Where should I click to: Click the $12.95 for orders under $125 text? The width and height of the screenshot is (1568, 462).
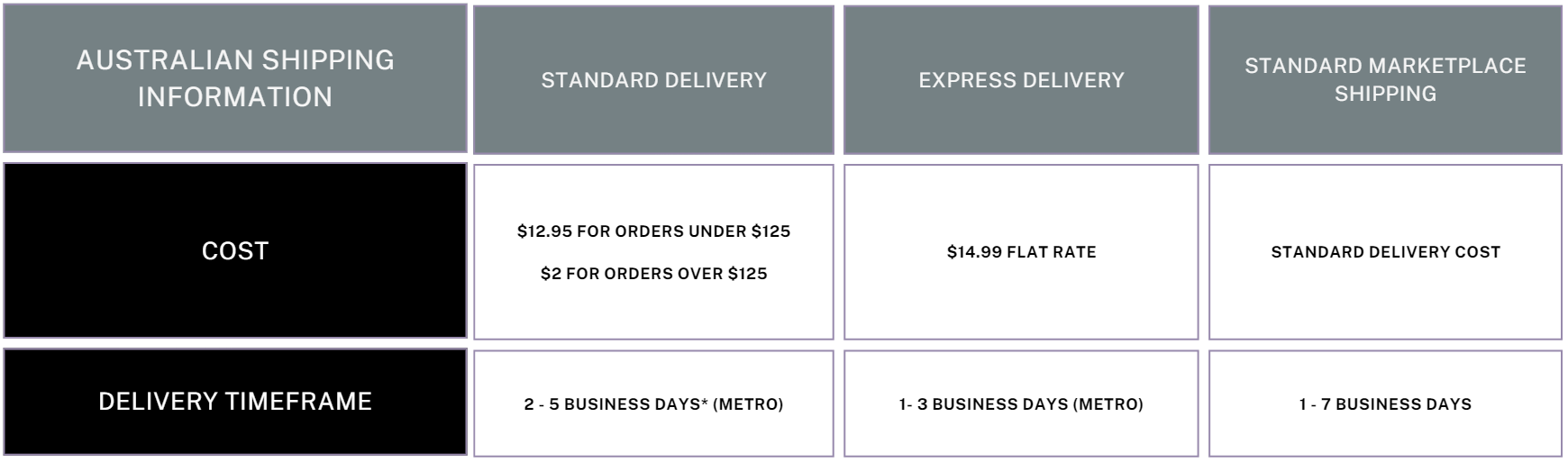[653, 231]
